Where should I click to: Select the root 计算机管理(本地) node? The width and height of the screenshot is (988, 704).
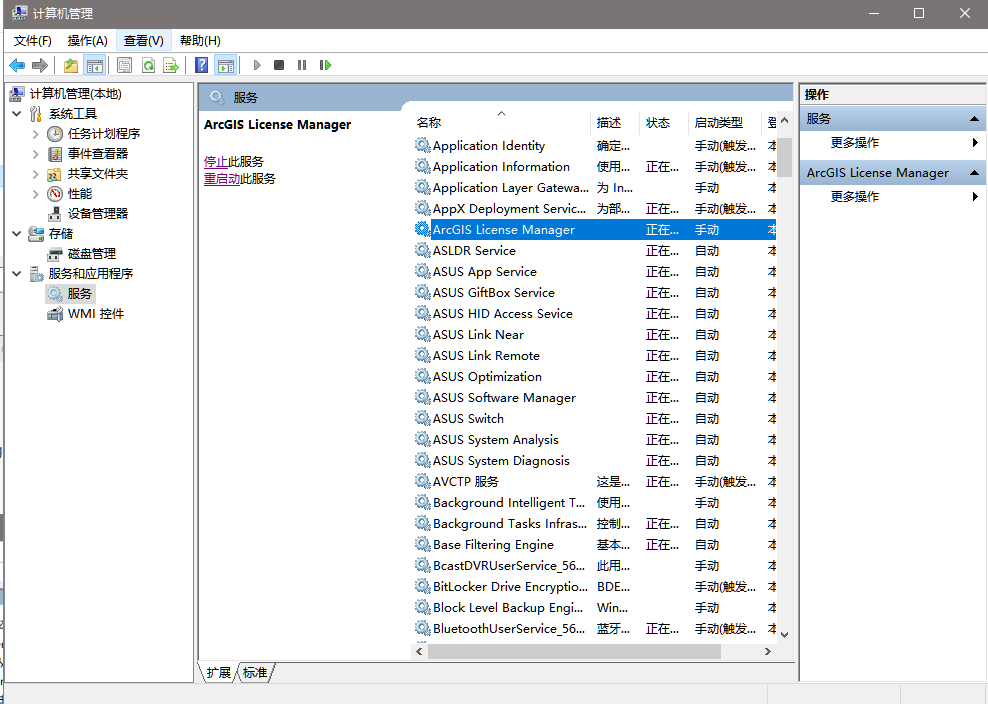pos(76,94)
